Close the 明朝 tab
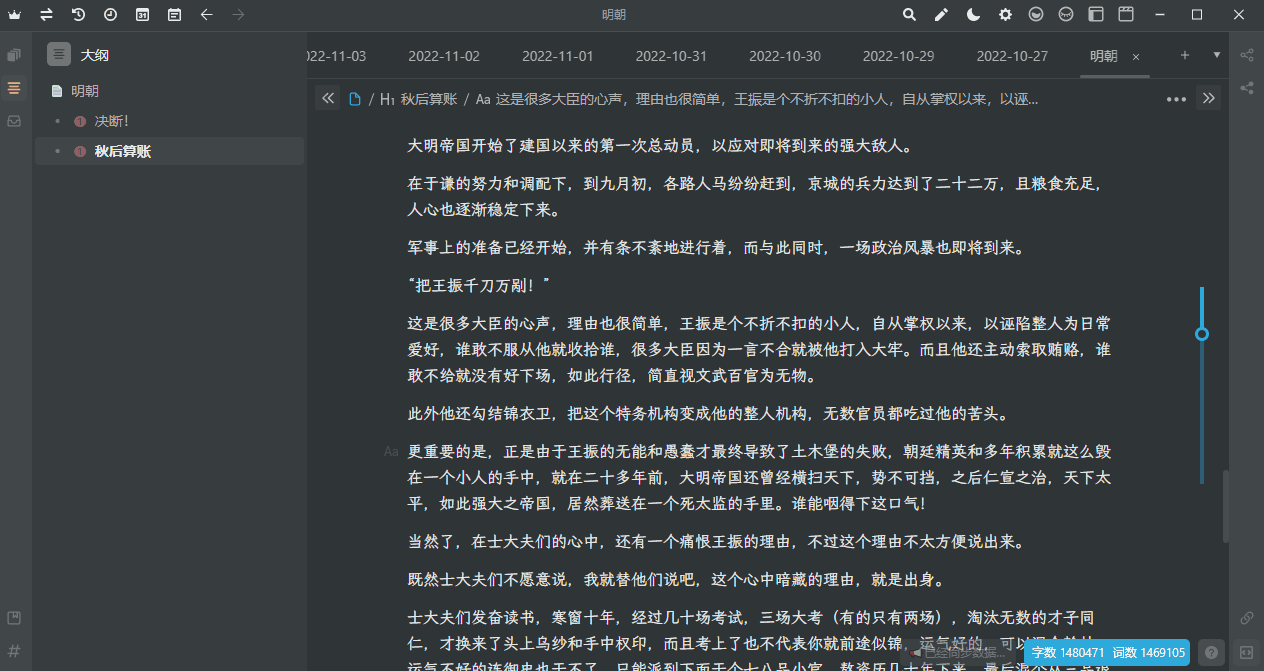1264x671 pixels. (x=1136, y=57)
